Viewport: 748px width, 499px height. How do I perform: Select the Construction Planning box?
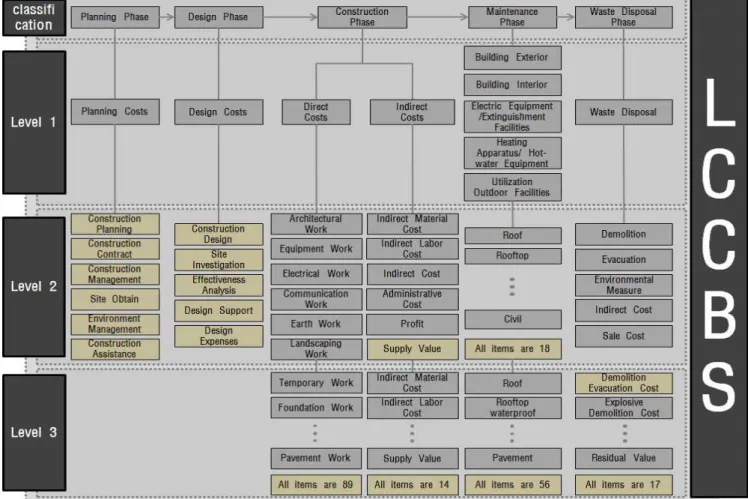point(115,224)
